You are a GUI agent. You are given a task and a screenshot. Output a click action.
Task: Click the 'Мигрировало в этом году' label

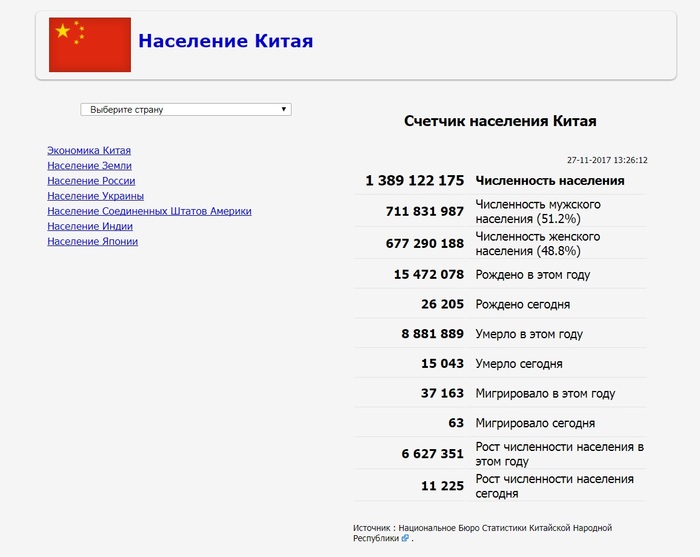545,394
